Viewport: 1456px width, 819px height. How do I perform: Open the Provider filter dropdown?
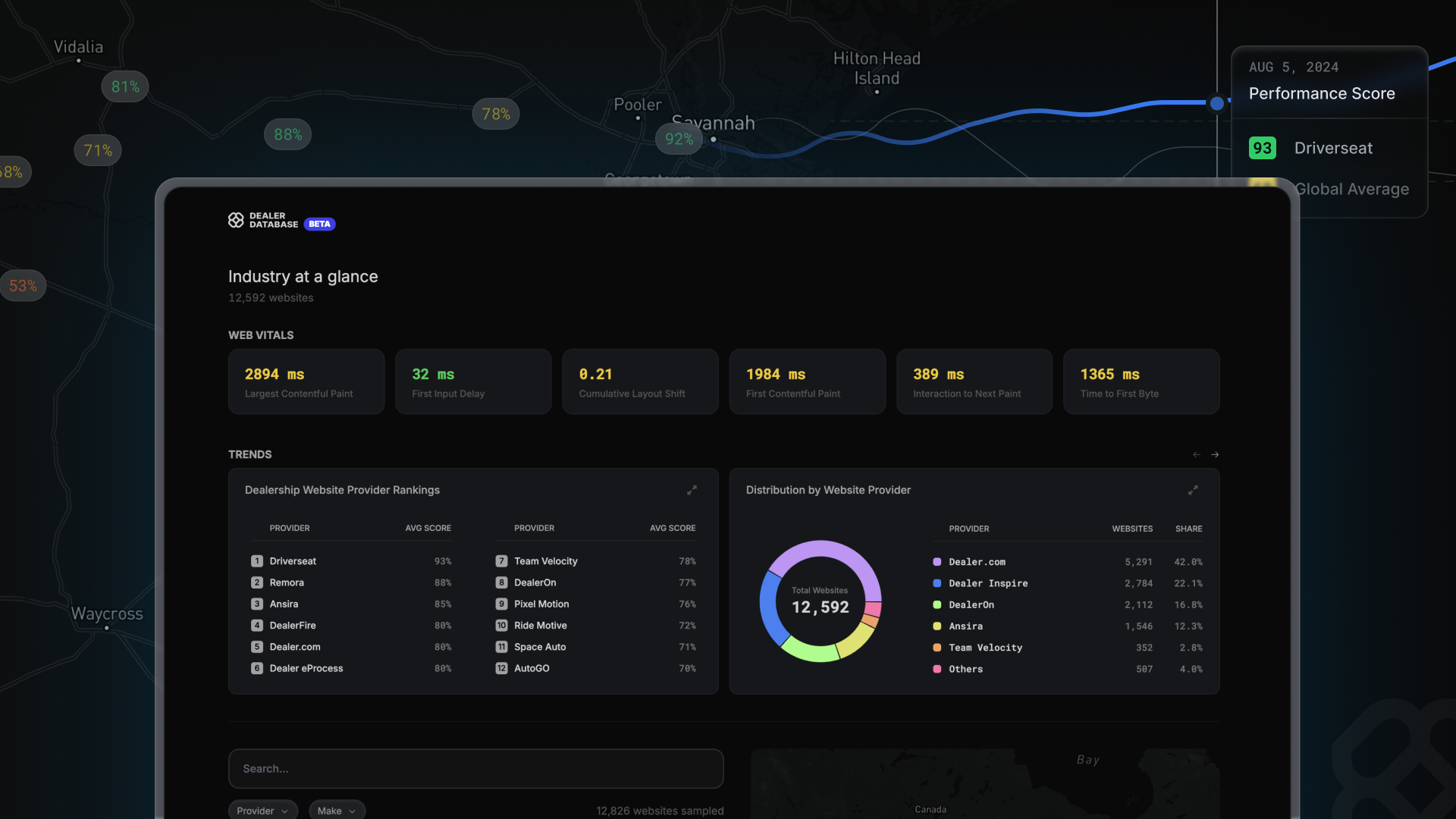(262, 811)
